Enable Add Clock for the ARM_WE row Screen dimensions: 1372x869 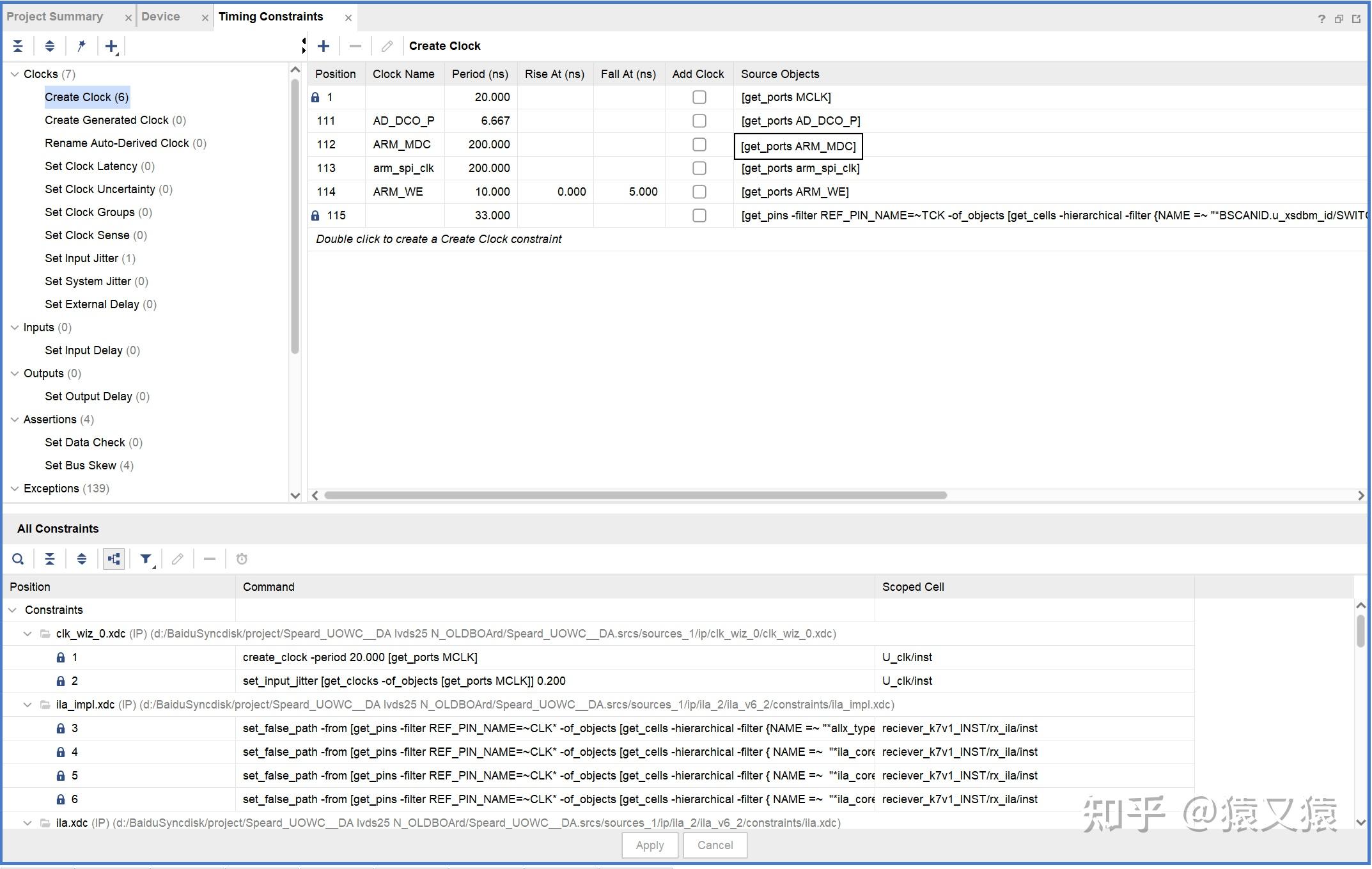pyautogui.click(x=699, y=192)
